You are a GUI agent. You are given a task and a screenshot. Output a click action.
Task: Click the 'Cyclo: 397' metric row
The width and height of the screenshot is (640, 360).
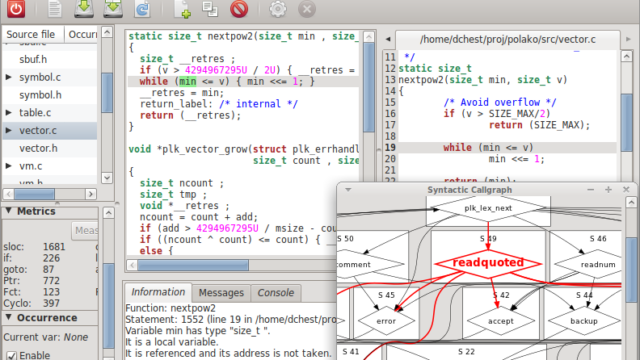click(x=32, y=303)
